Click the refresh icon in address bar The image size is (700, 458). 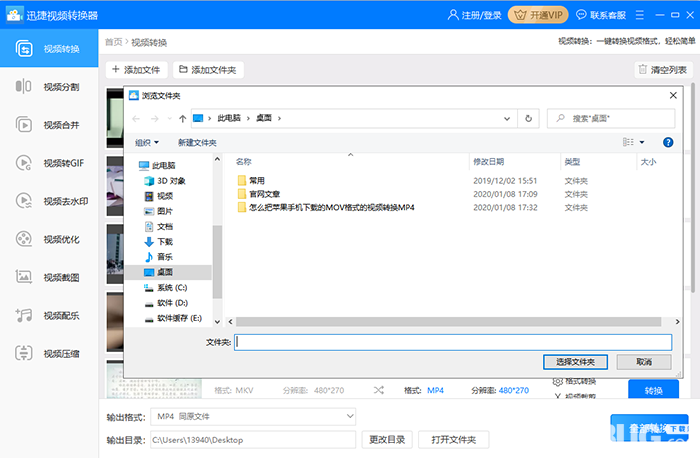[x=529, y=119]
